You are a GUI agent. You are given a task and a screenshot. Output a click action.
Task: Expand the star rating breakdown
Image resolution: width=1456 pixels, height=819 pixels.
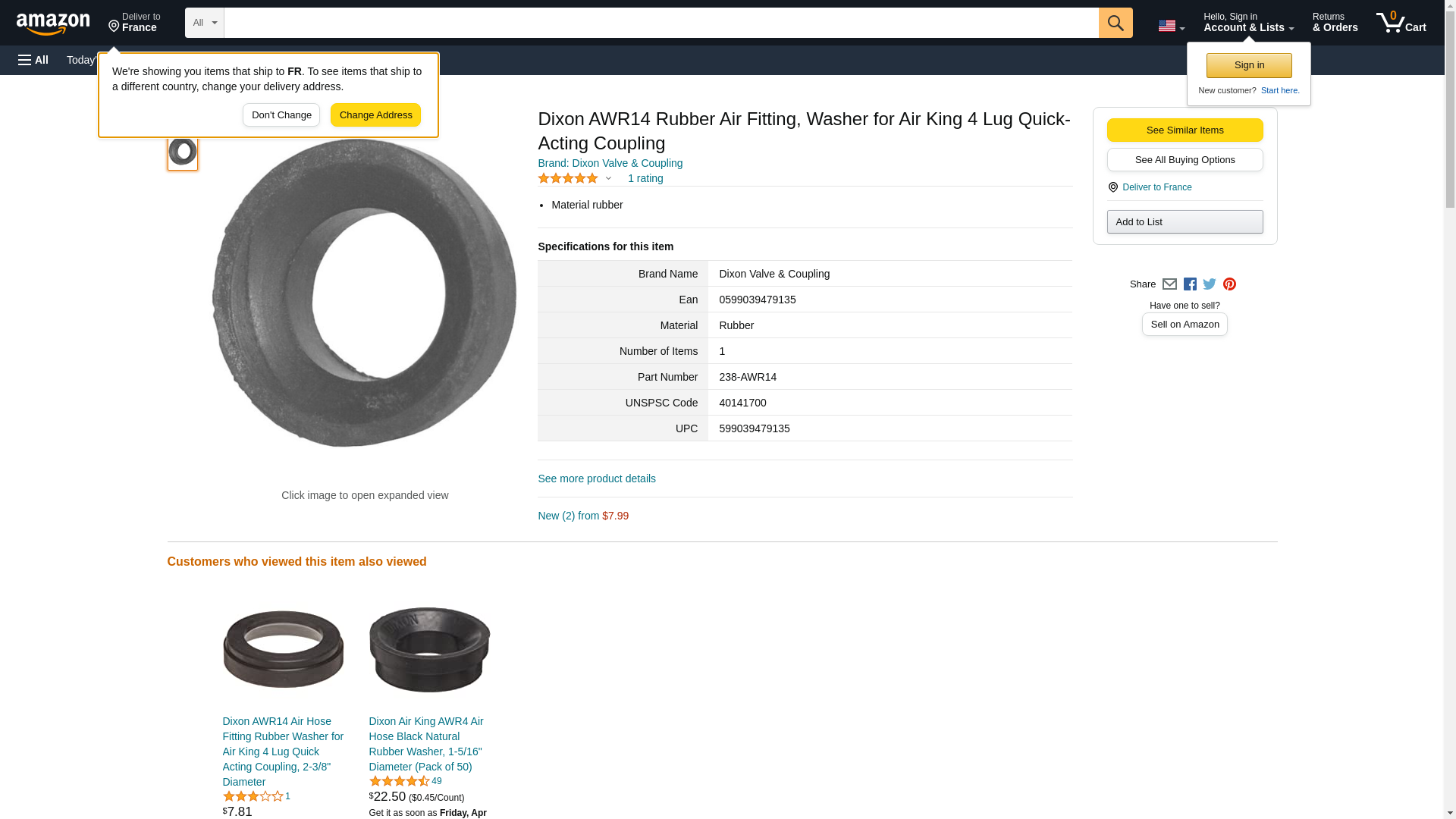(x=608, y=179)
